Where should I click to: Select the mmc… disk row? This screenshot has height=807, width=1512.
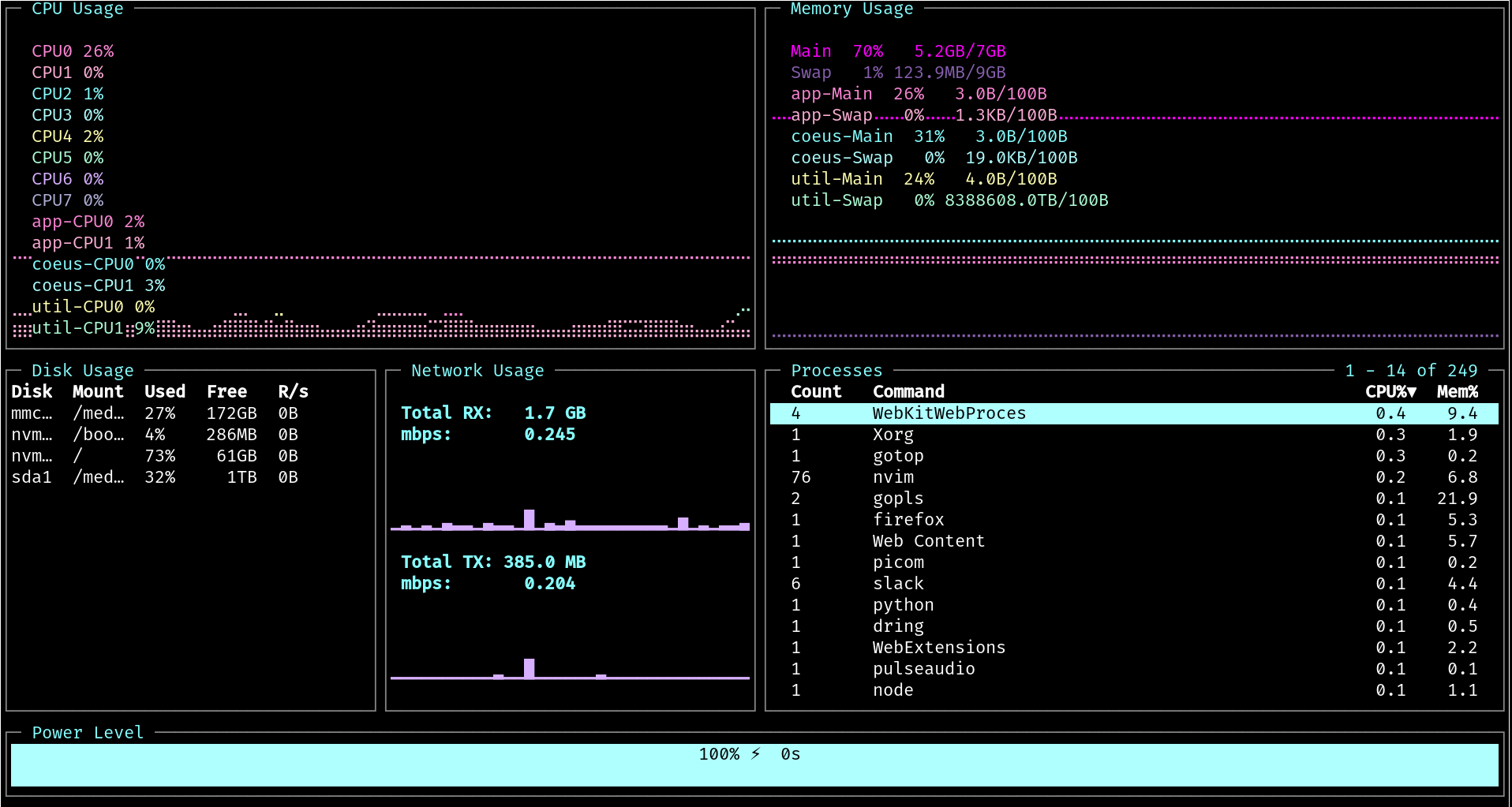tap(155, 413)
